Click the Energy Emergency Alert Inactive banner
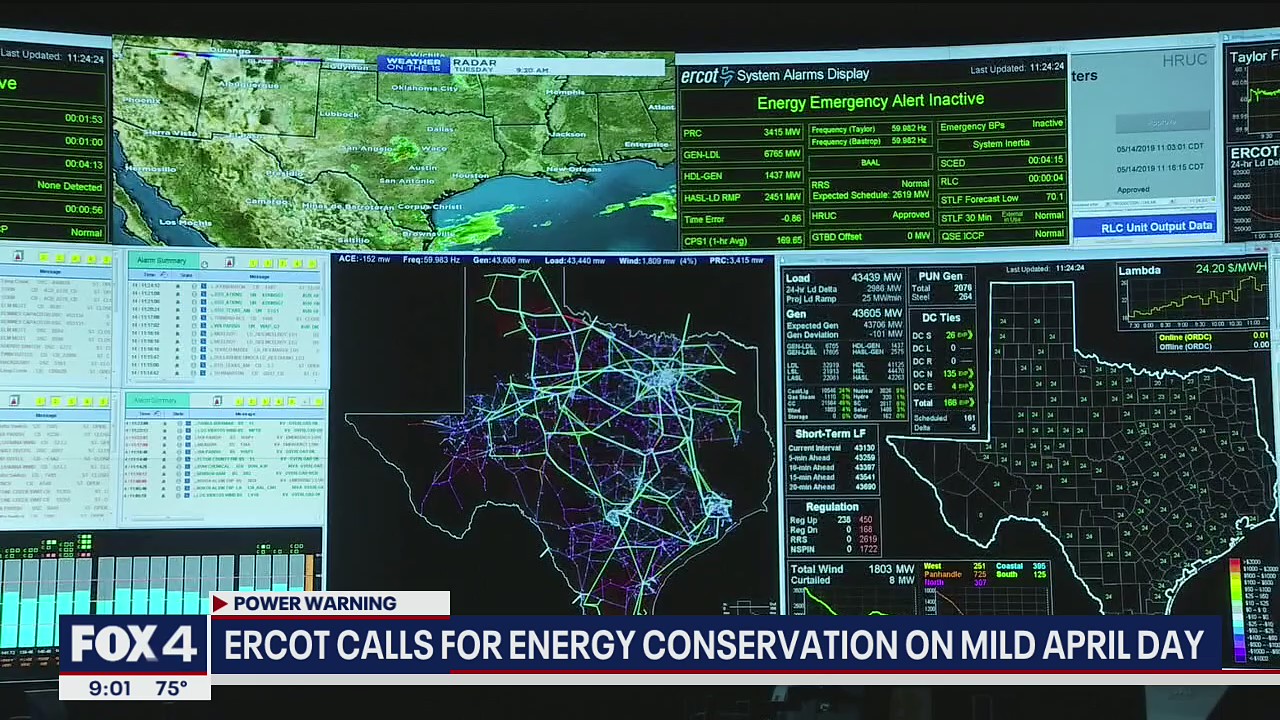 point(873,101)
